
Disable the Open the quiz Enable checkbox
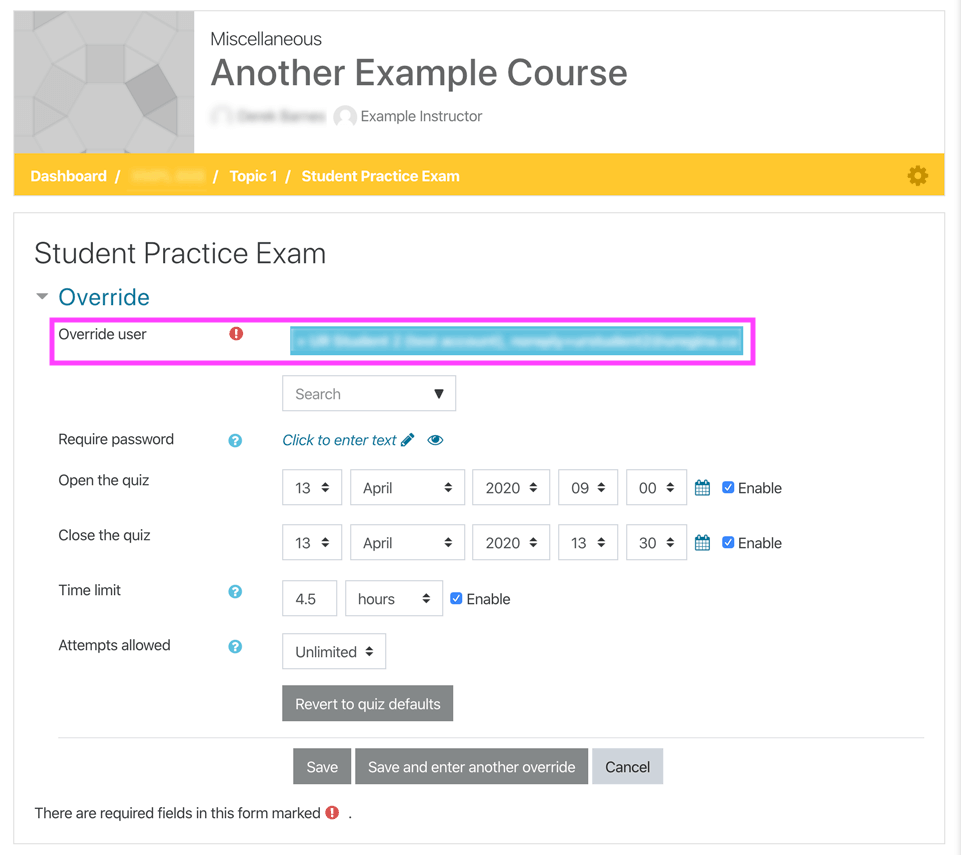726,487
